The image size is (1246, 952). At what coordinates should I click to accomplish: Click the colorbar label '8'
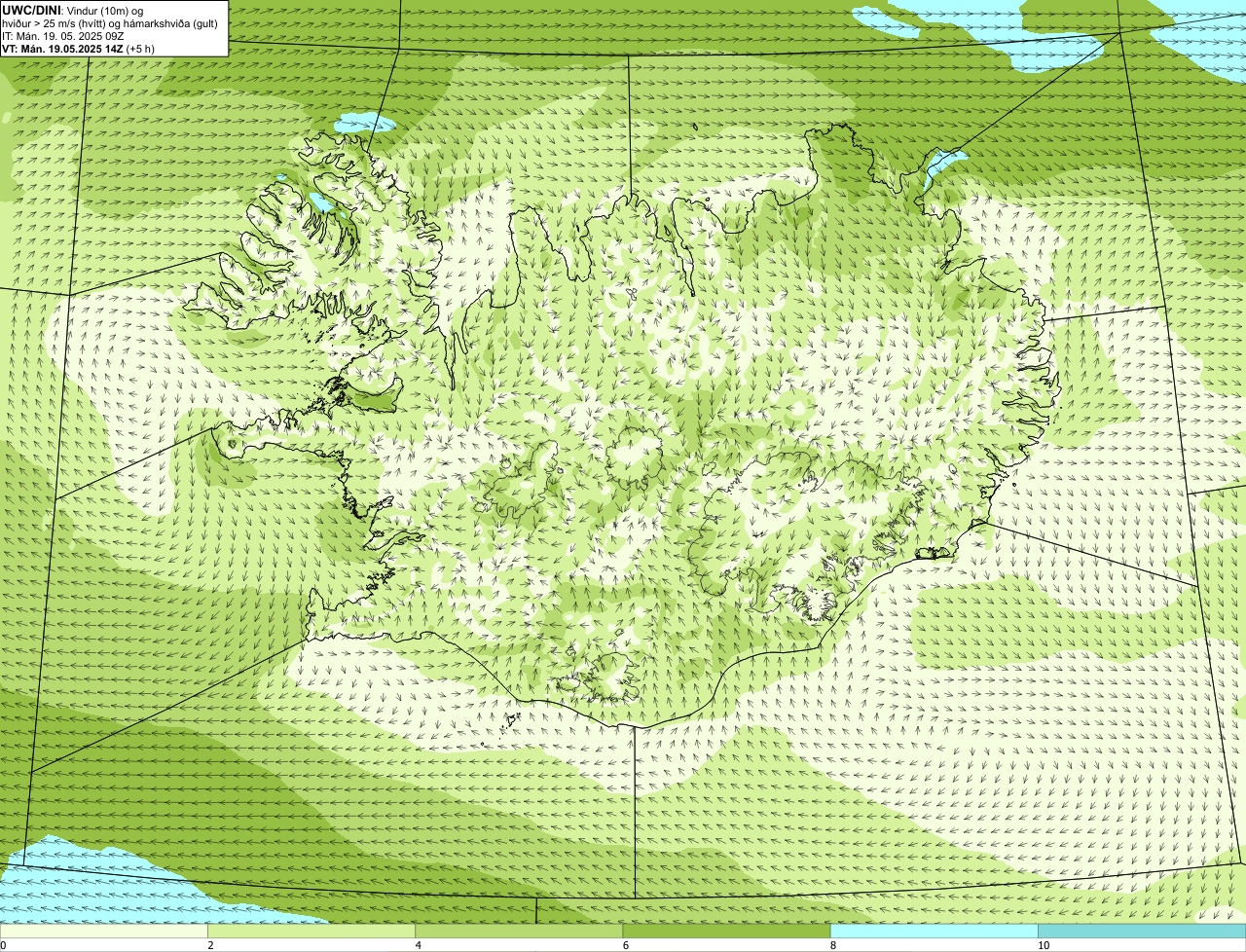pos(832,945)
